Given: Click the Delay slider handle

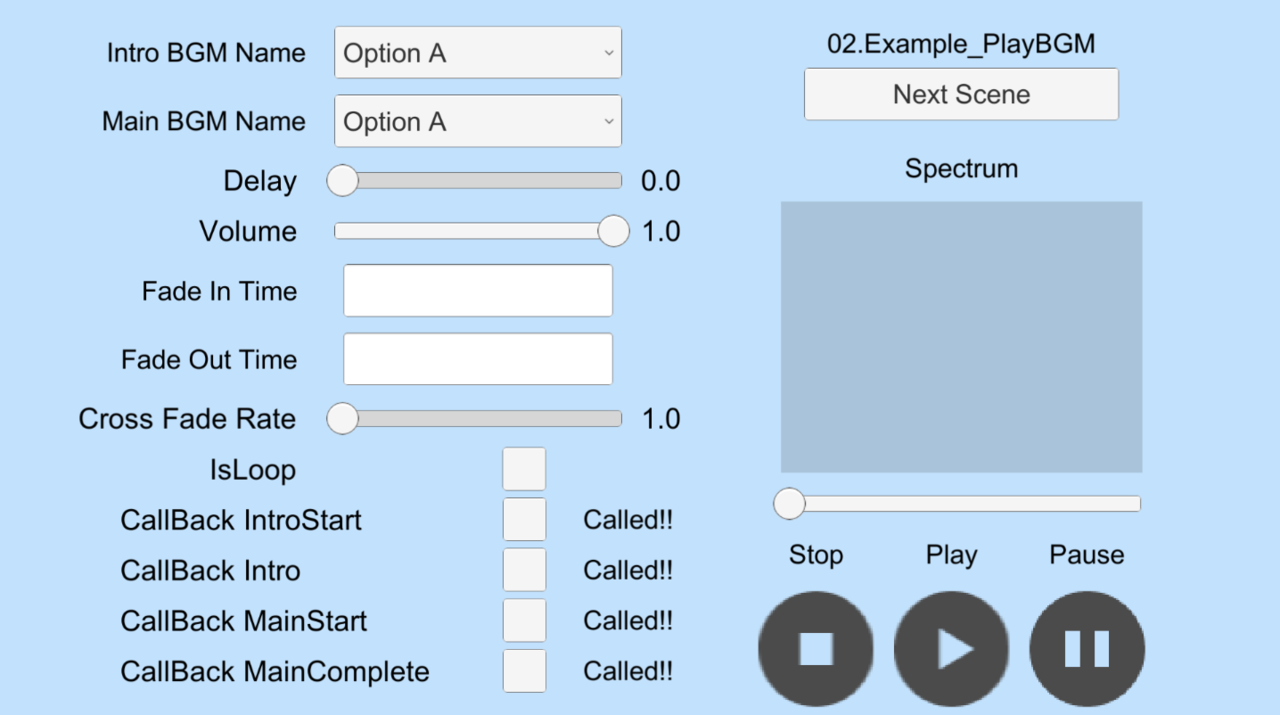Looking at the screenshot, I should (x=343, y=181).
